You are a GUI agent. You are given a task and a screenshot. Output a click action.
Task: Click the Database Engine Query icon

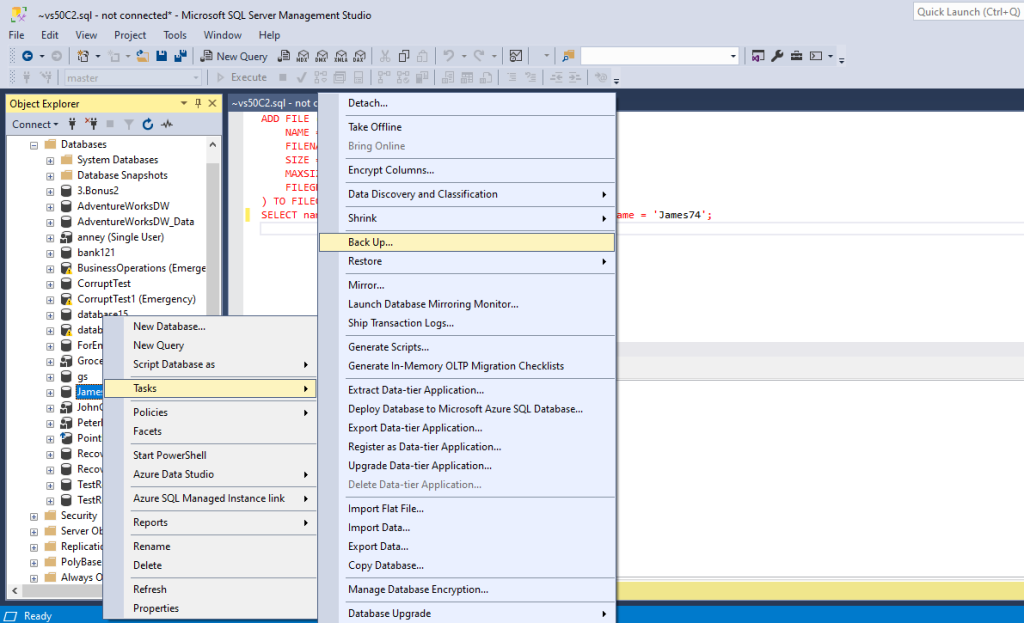point(284,56)
